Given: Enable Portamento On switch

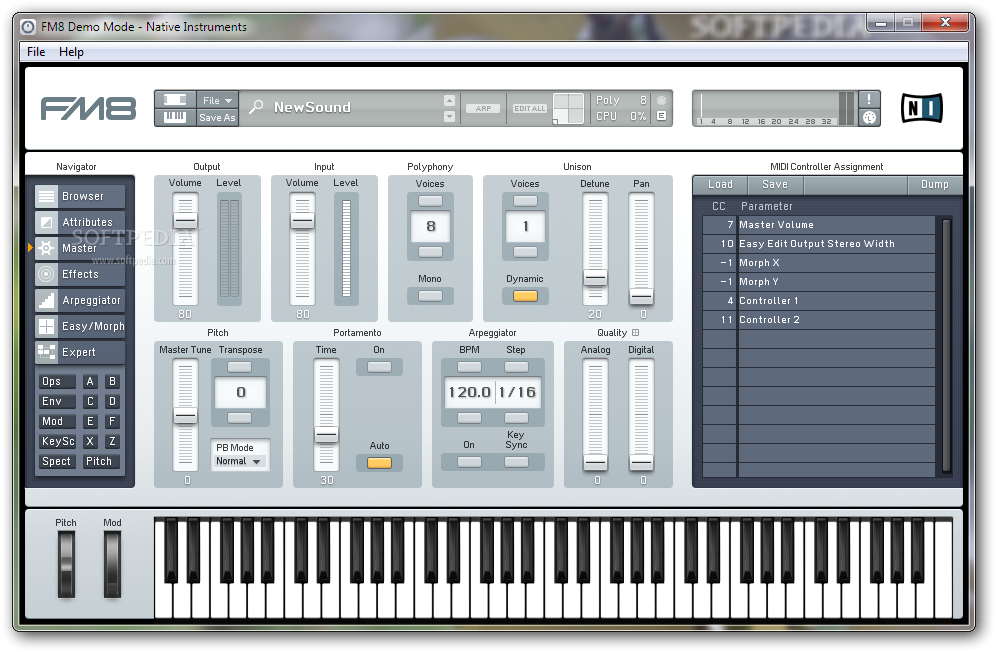Looking at the screenshot, I should click(x=379, y=367).
